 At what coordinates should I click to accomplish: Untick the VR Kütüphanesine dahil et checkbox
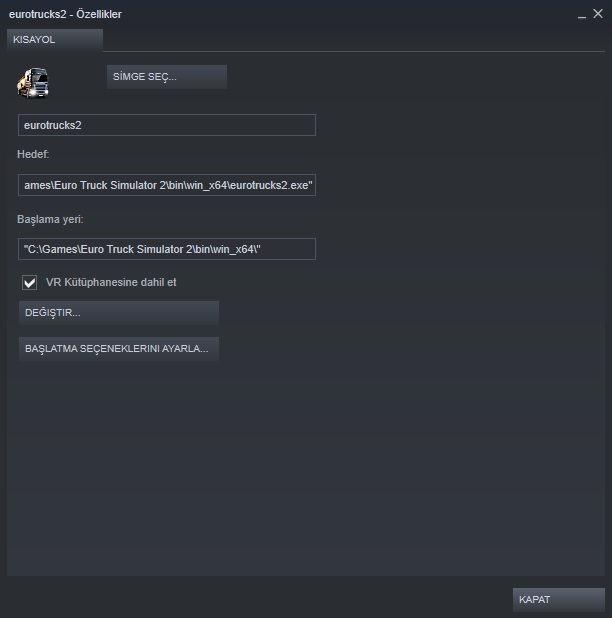point(30,282)
